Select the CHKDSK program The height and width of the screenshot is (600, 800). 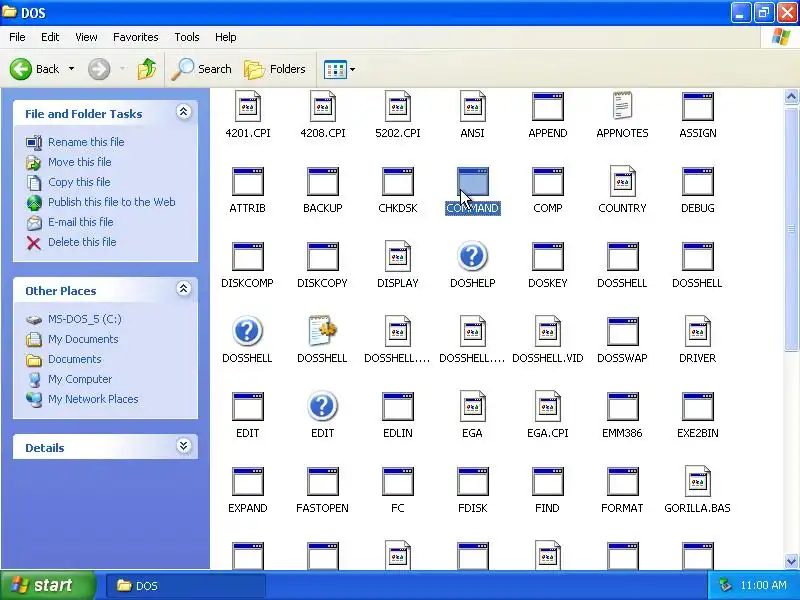point(397,182)
